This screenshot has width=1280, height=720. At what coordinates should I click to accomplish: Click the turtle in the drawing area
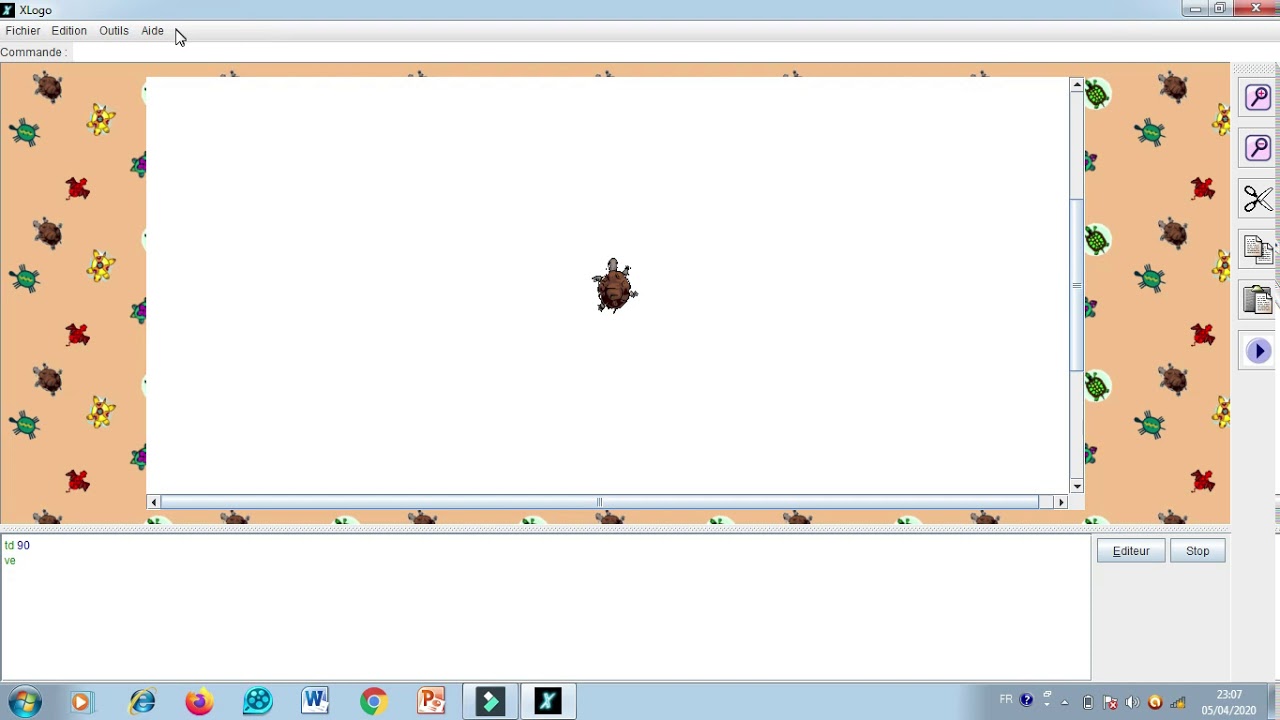pyautogui.click(x=614, y=286)
